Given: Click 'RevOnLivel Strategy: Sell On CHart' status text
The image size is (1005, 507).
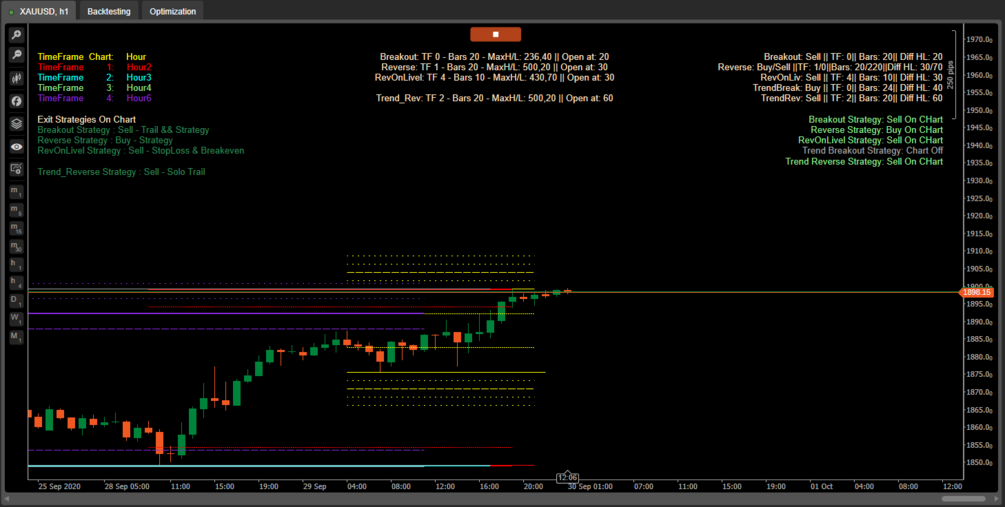Looking at the screenshot, I should pos(870,140).
